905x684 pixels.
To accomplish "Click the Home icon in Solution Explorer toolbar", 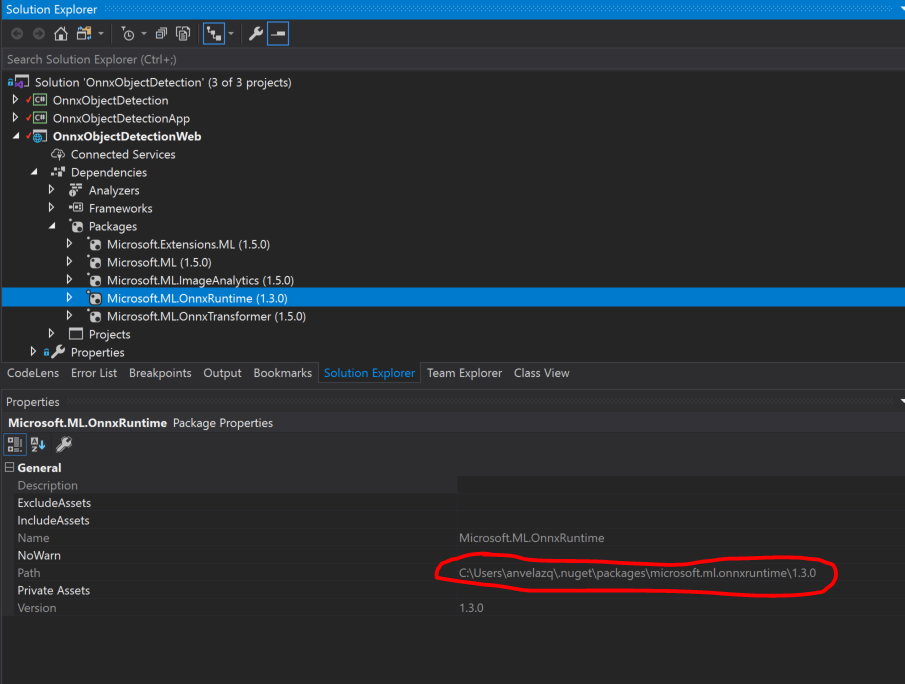I will click(x=61, y=33).
